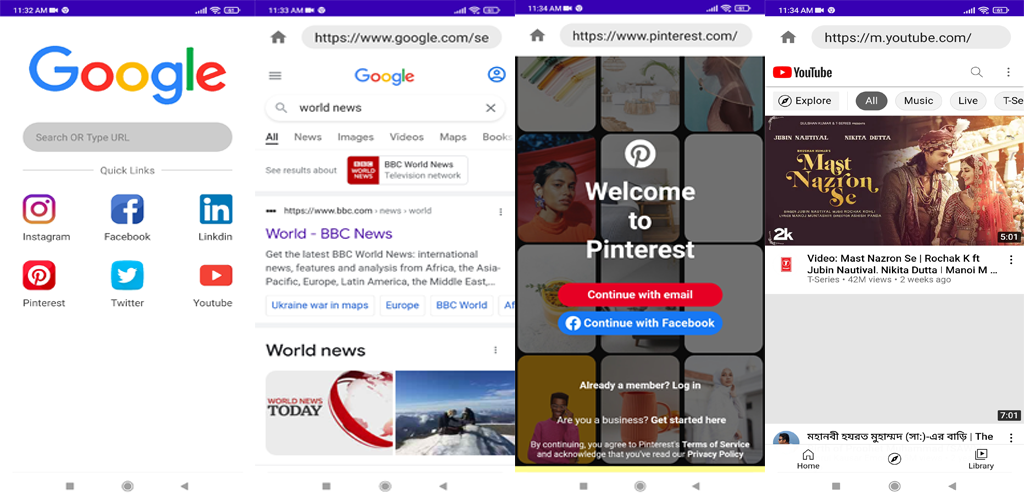
Task: Switch to the Maps results tab
Action: point(453,137)
